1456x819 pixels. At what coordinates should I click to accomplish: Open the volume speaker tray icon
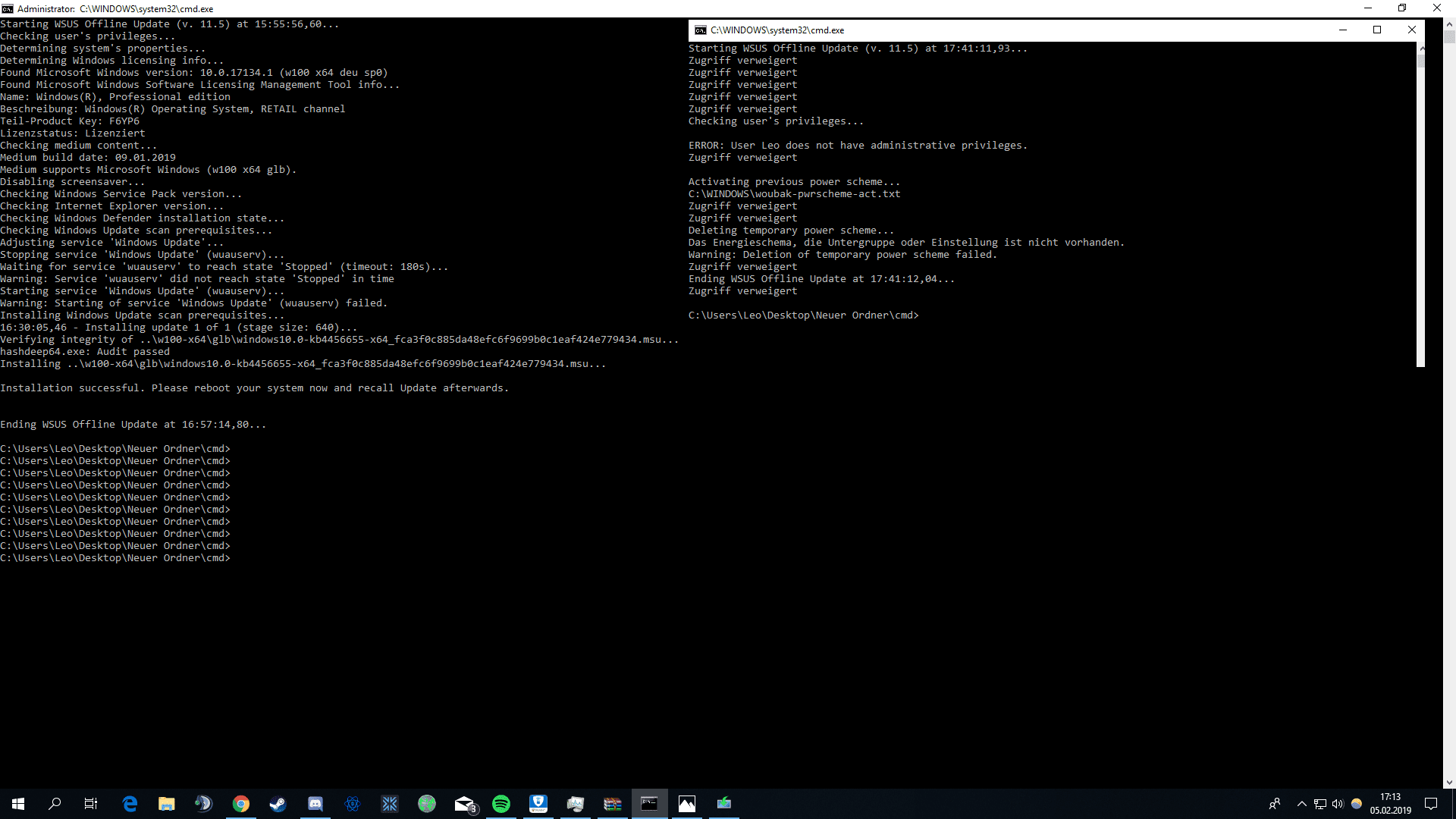(1338, 804)
